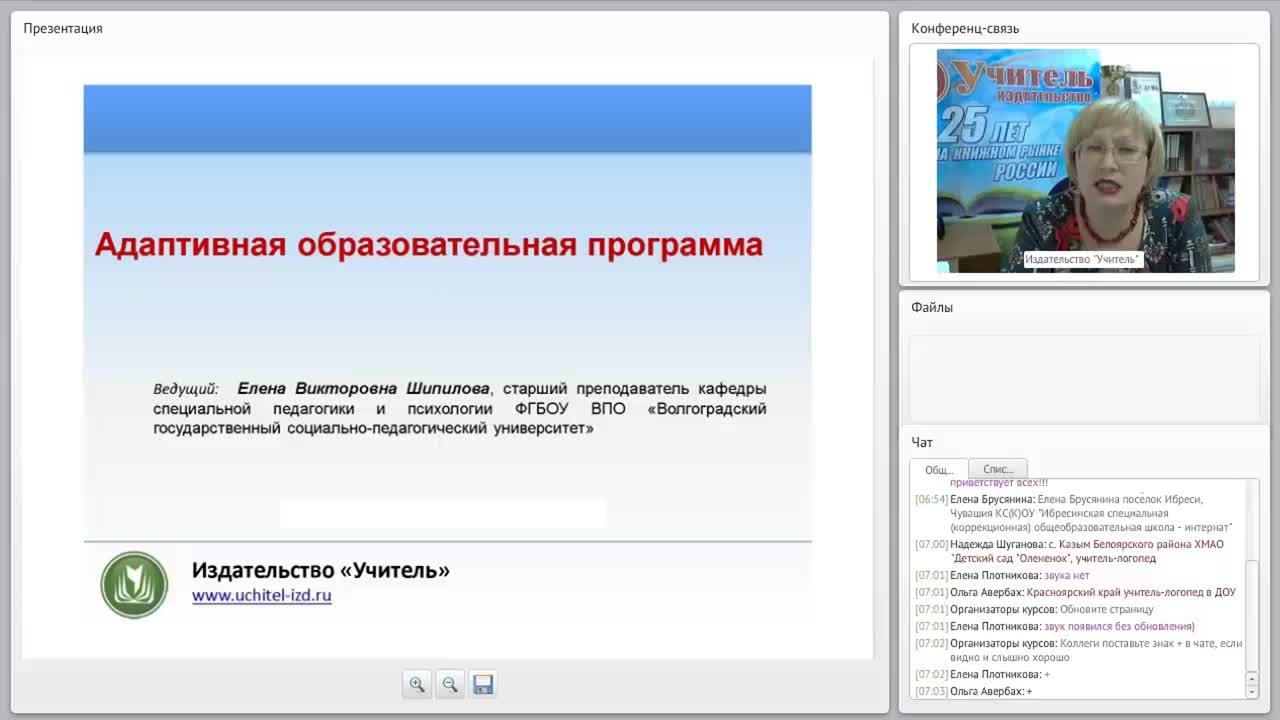This screenshot has height=720, width=1280.
Task: Select the Конференц-связь panel title
Action: click(x=965, y=28)
